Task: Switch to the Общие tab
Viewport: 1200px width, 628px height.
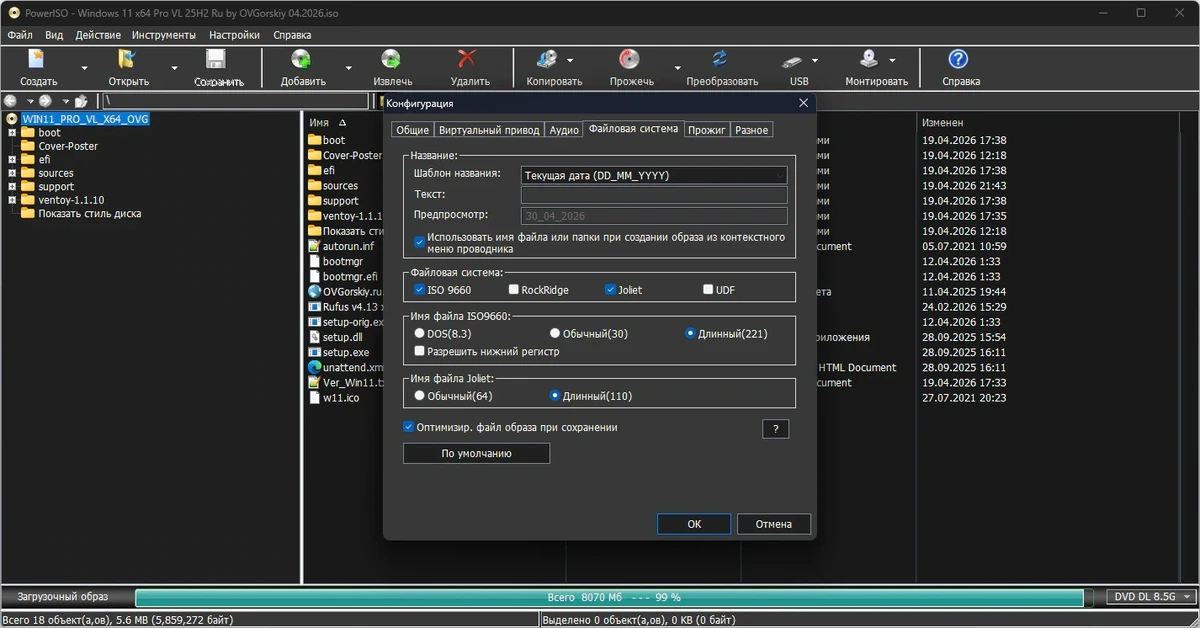Action: click(412, 130)
